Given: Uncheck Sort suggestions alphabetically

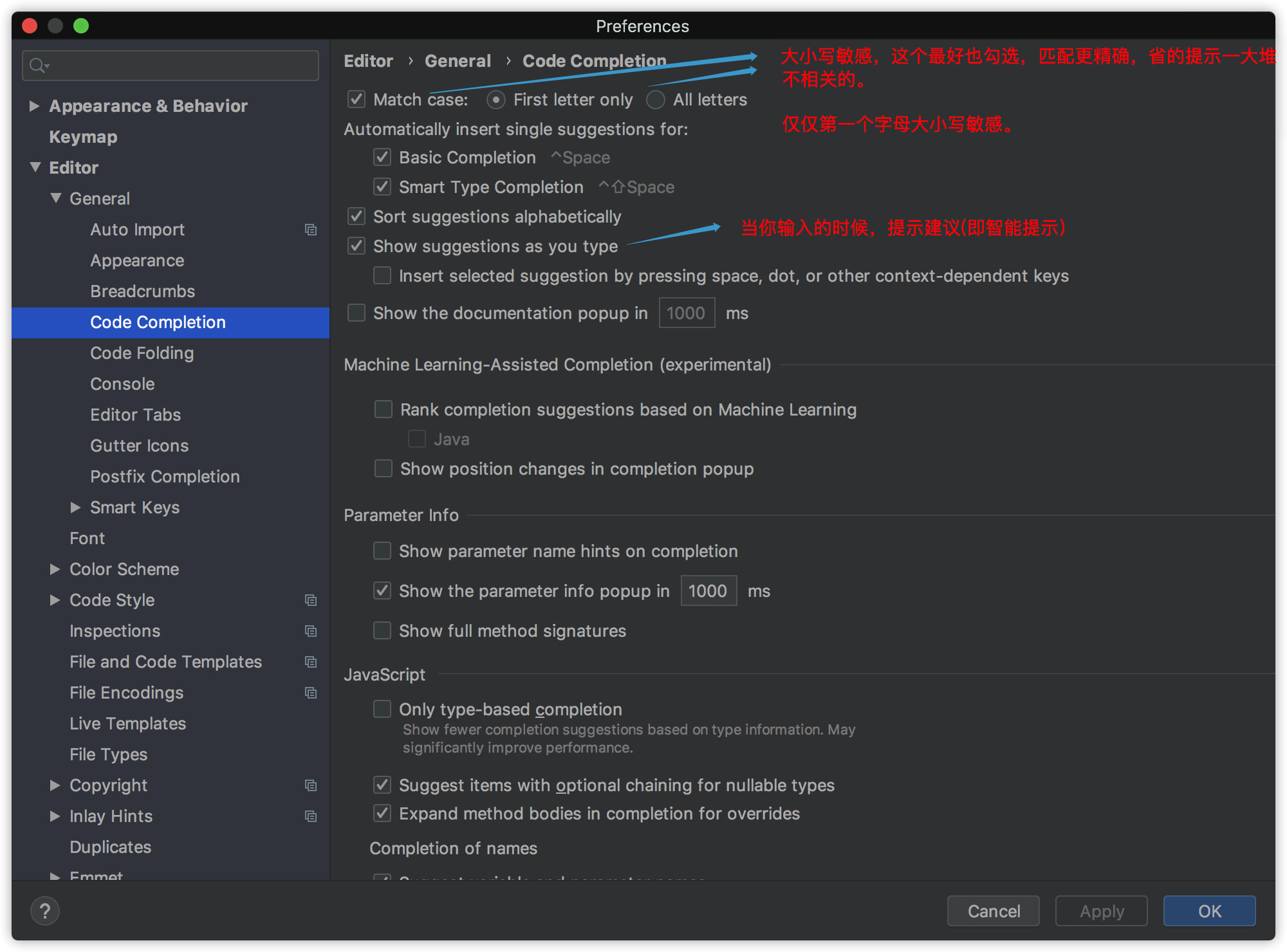Looking at the screenshot, I should (356, 217).
